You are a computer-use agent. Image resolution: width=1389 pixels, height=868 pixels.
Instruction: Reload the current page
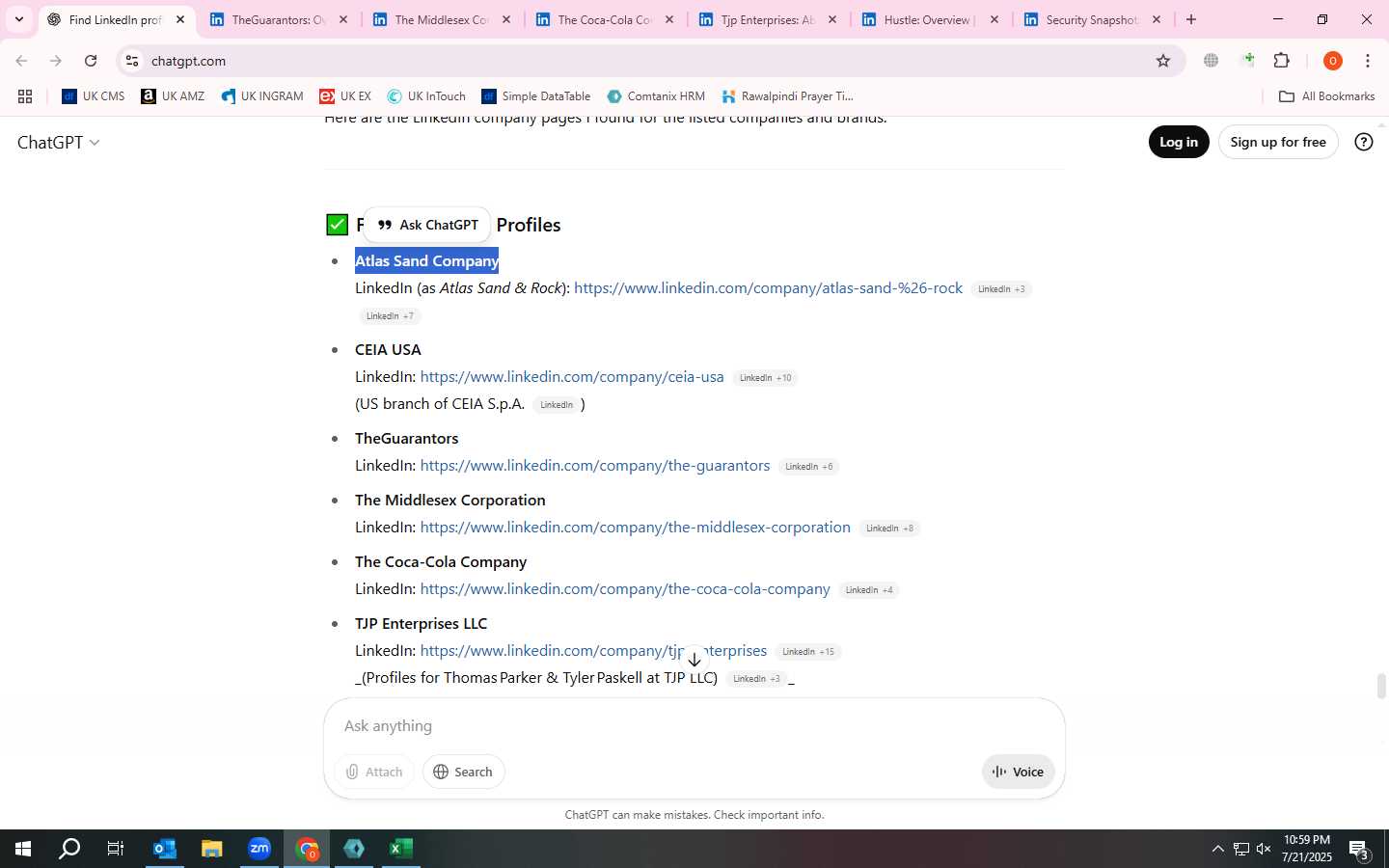[91, 61]
